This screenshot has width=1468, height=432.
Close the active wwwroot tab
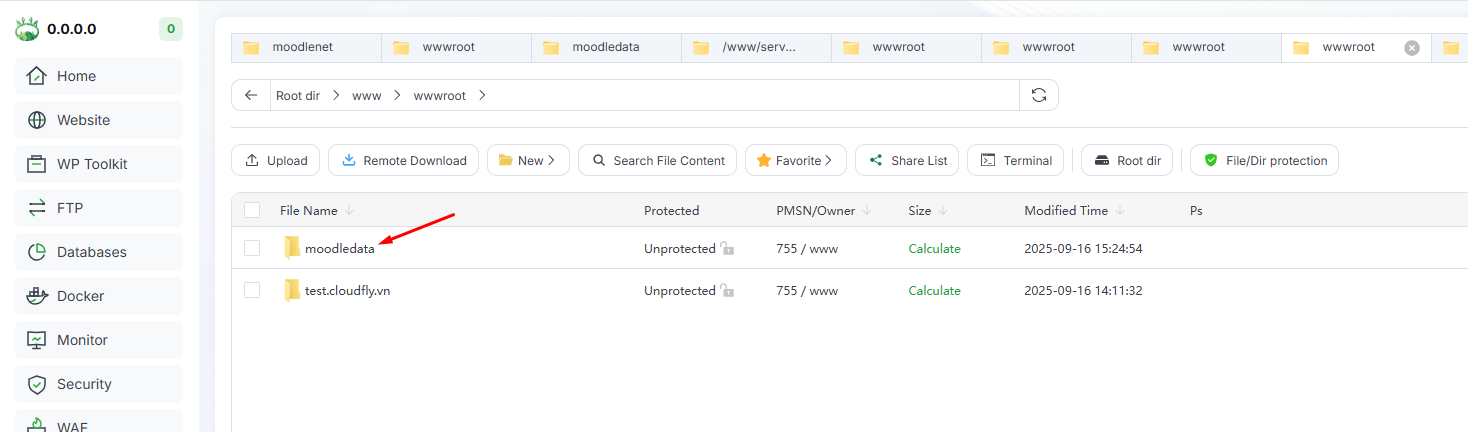tap(1411, 47)
